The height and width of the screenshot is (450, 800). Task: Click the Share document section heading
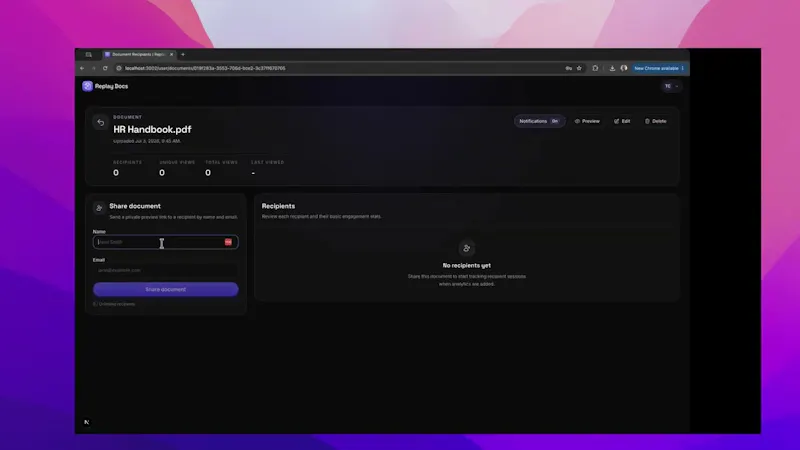tap(135, 206)
